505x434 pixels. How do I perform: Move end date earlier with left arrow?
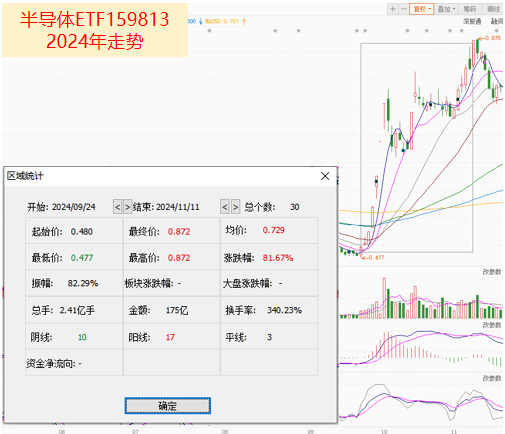click(x=225, y=207)
